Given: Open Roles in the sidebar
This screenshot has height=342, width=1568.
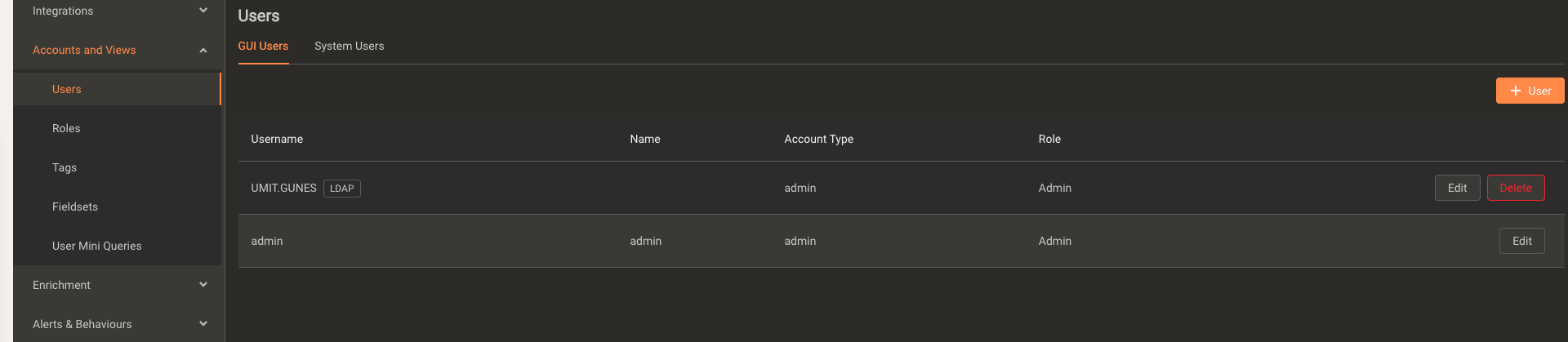Looking at the screenshot, I should [66, 128].
